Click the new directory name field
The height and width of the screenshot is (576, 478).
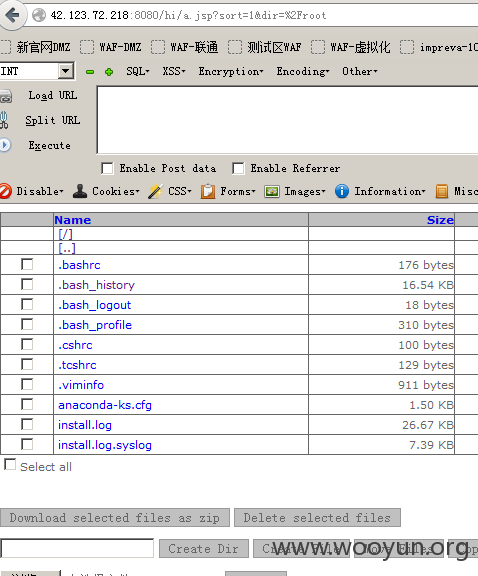coord(77,548)
